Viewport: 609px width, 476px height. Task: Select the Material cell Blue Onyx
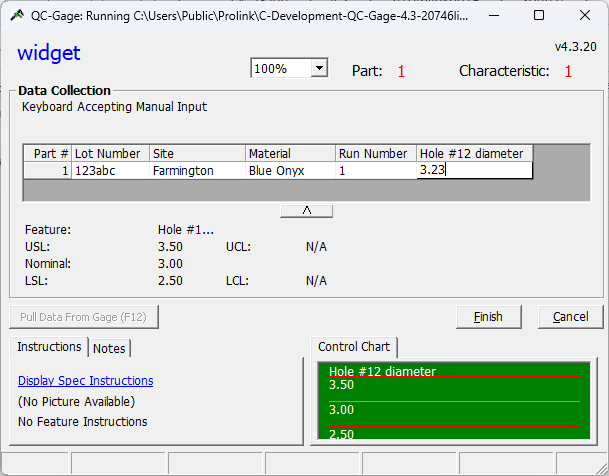click(x=291, y=170)
